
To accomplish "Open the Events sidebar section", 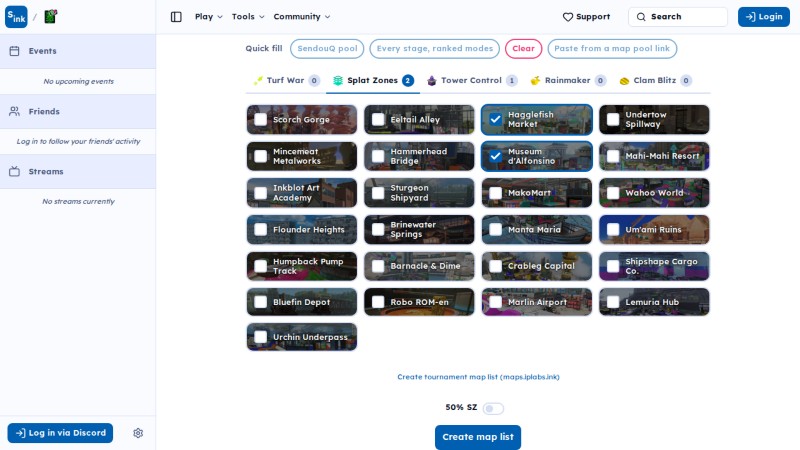I will click(x=78, y=51).
